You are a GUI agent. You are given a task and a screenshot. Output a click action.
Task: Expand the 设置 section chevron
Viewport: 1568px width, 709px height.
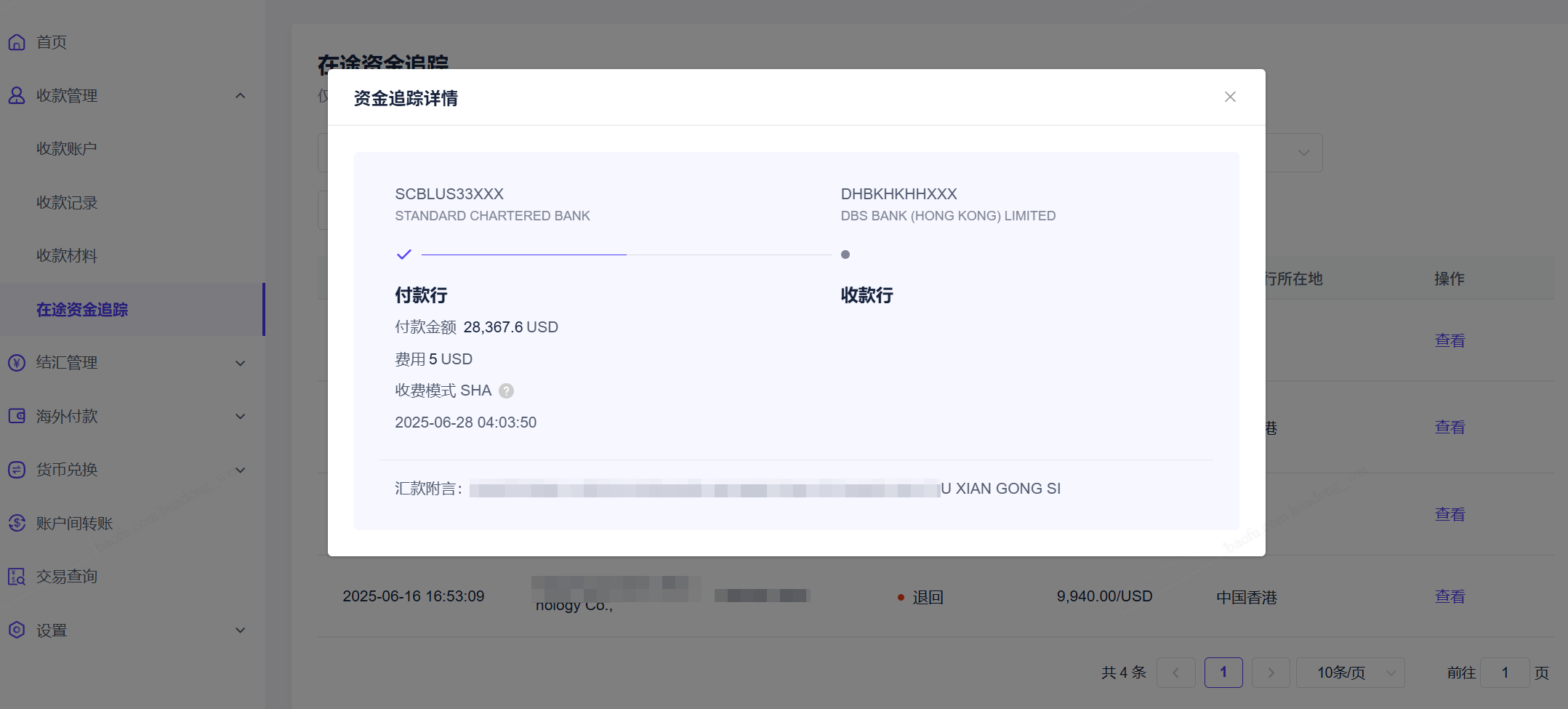[x=241, y=630]
